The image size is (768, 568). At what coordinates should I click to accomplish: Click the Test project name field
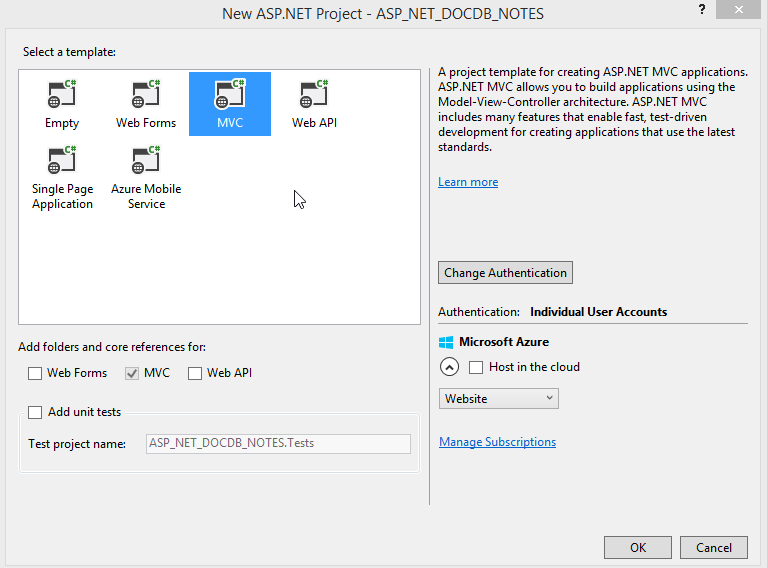(278, 444)
